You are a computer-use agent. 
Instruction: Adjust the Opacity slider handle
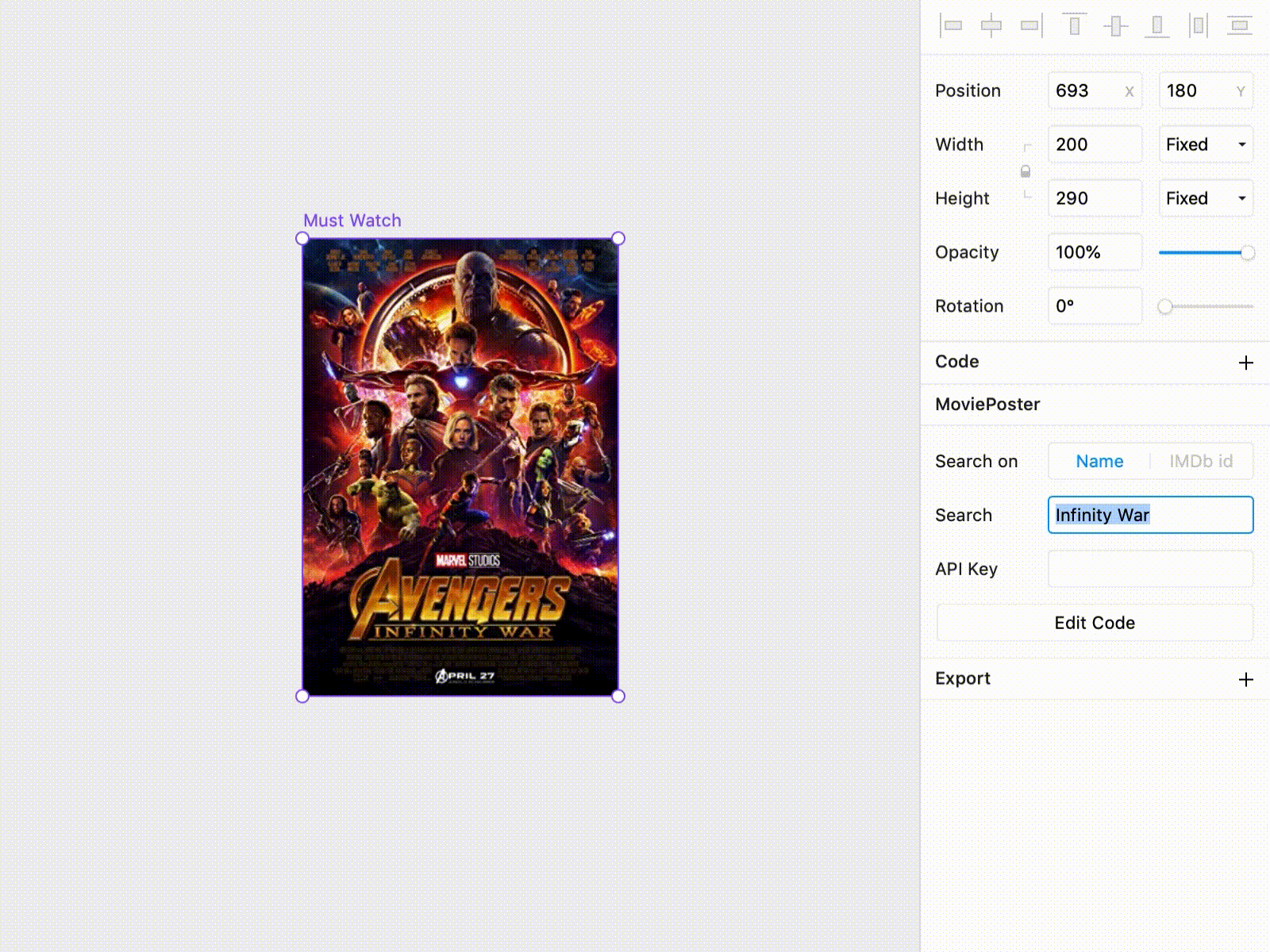coord(1247,253)
